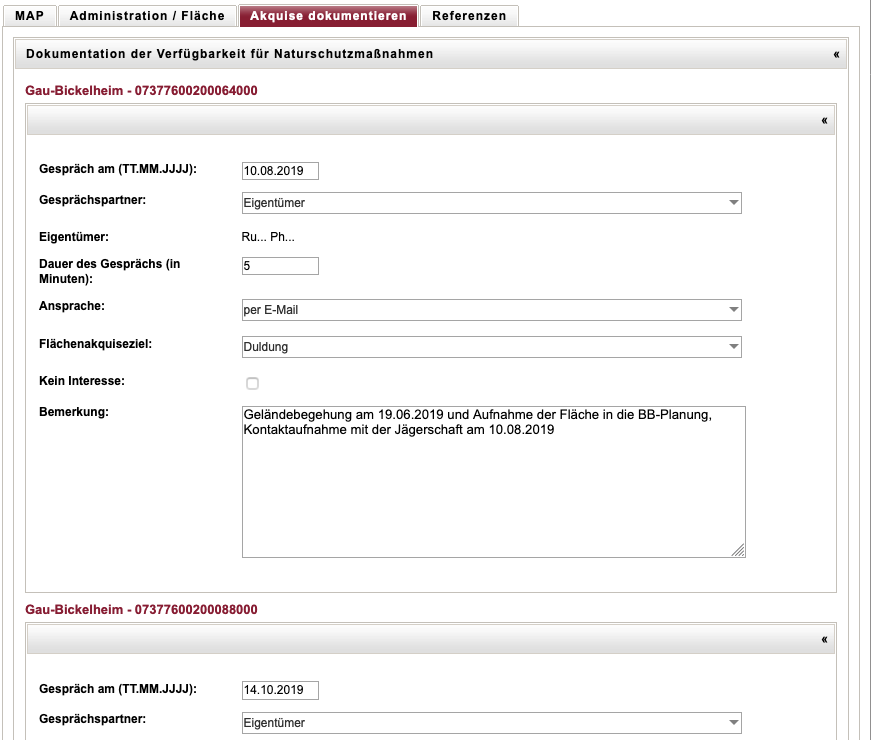The width and height of the screenshot is (871, 740).
Task: Collapse the section for parcel 07377600200064000
Action: 824,120
